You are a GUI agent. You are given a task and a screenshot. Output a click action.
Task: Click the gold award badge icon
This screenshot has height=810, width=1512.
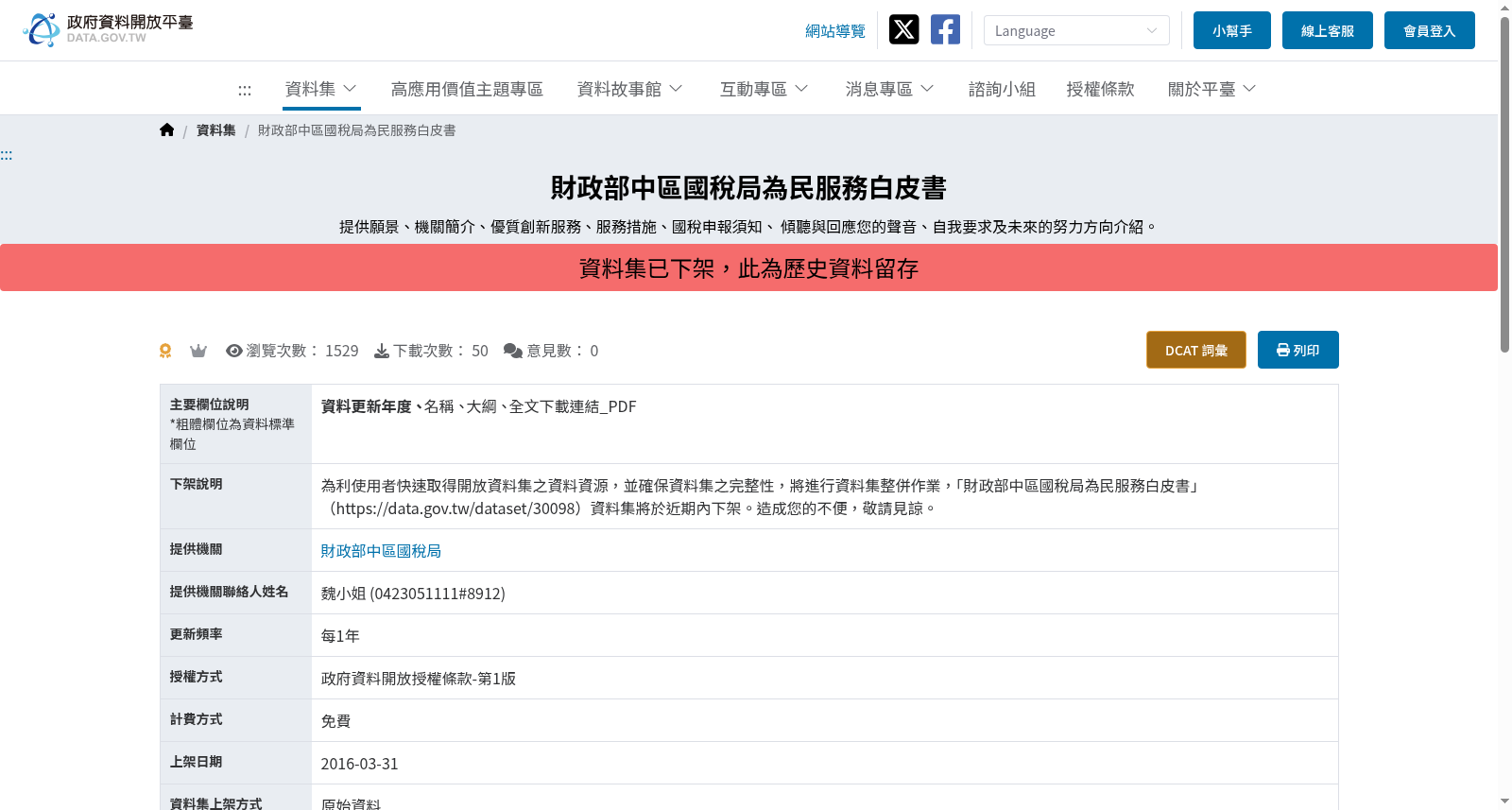tap(165, 351)
